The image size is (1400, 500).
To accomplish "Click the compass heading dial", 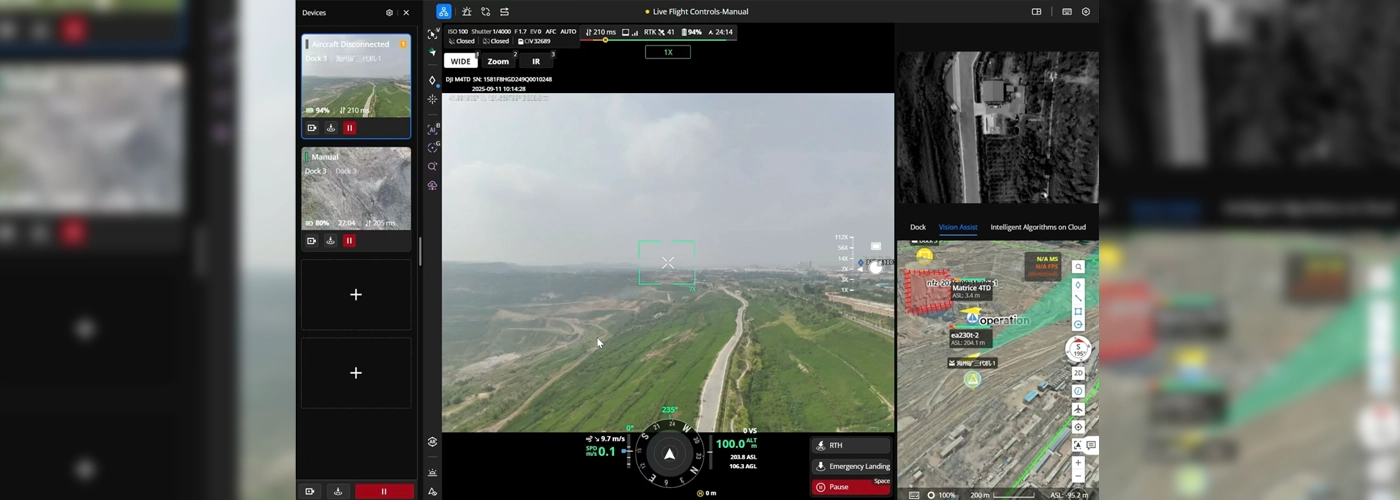I will click(669, 454).
